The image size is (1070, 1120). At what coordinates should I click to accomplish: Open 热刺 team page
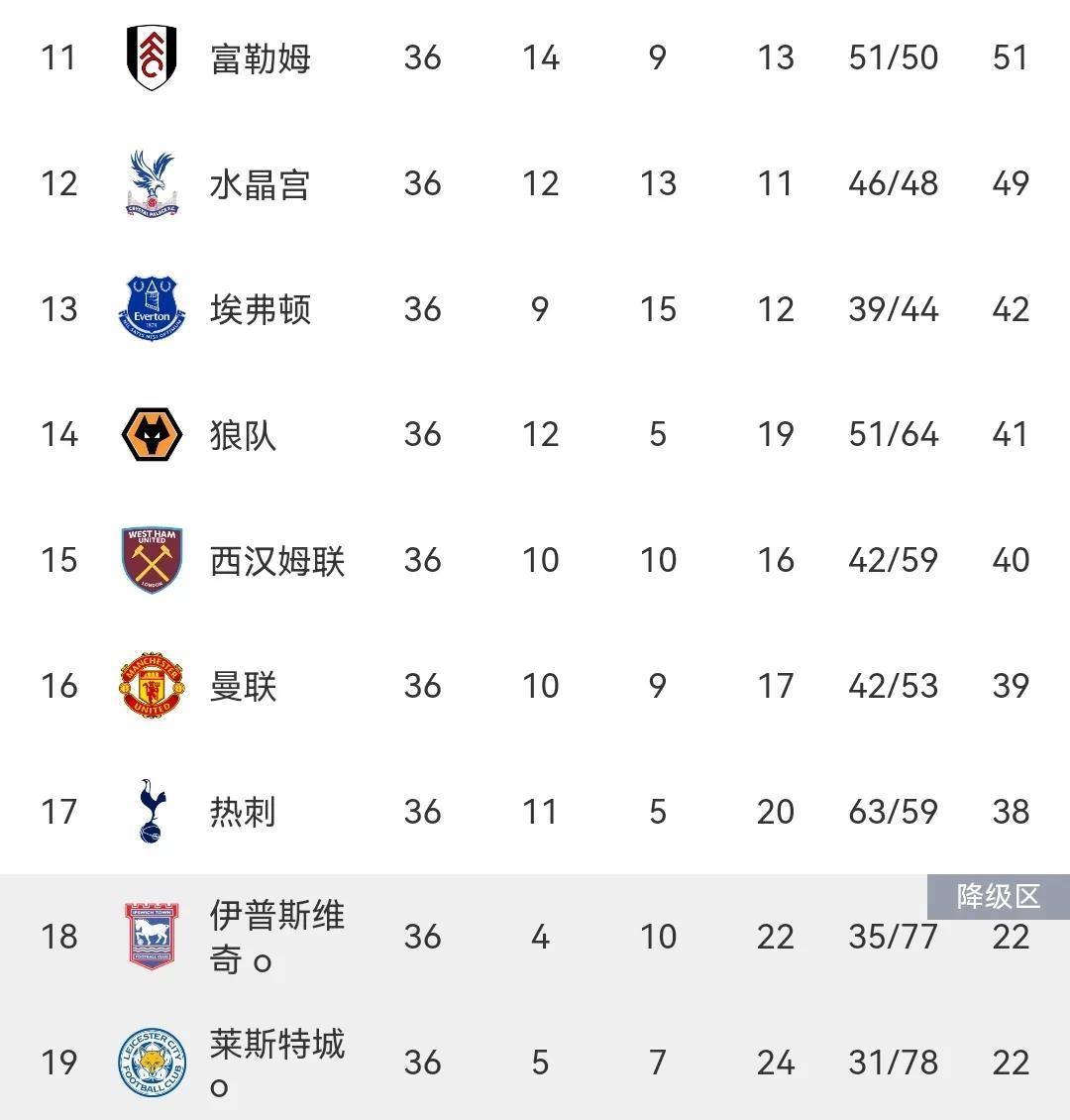tap(244, 812)
